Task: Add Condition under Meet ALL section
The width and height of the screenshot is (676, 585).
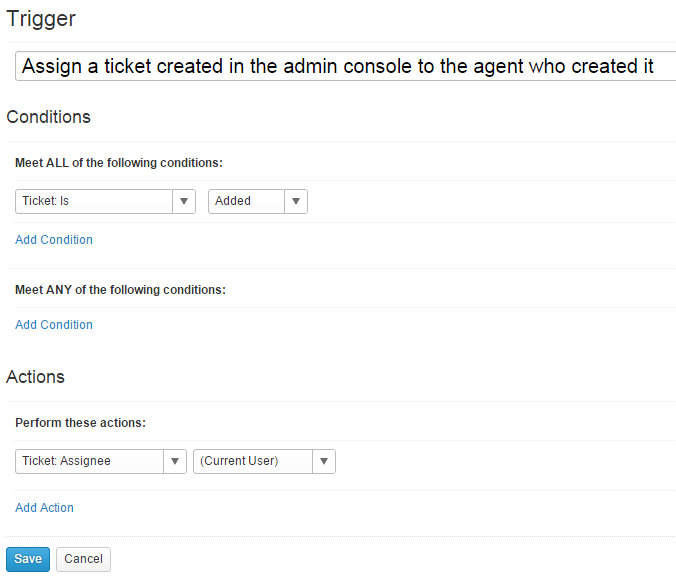Action: pyautogui.click(x=54, y=240)
